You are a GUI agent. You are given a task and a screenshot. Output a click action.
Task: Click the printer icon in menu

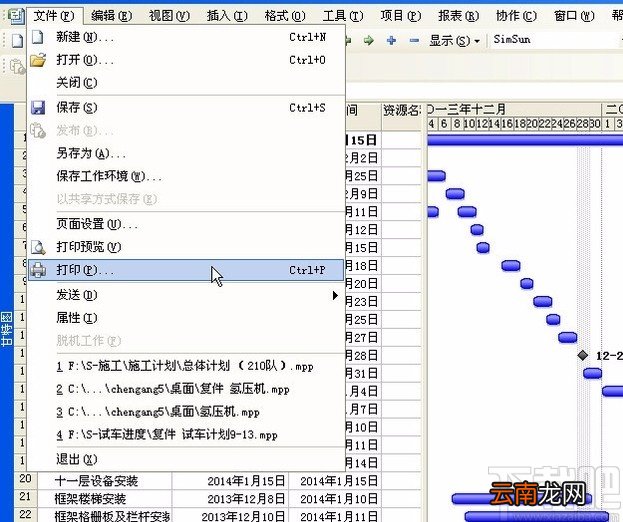tap(38, 270)
